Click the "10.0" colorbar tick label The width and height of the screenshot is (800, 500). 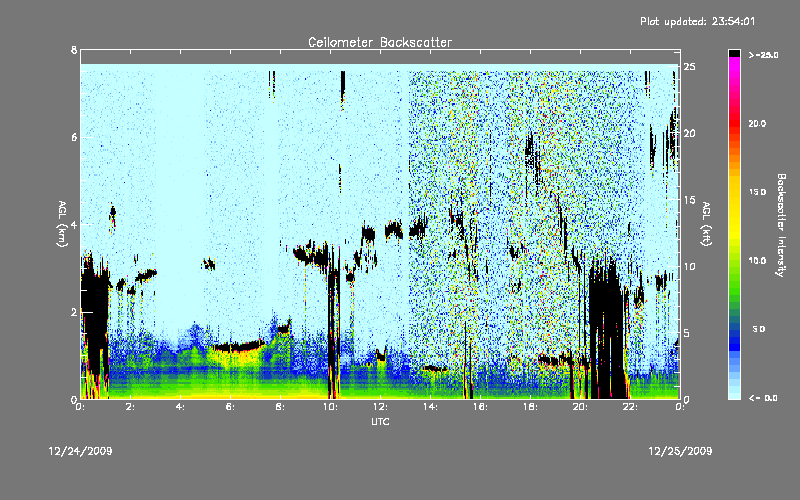point(757,261)
